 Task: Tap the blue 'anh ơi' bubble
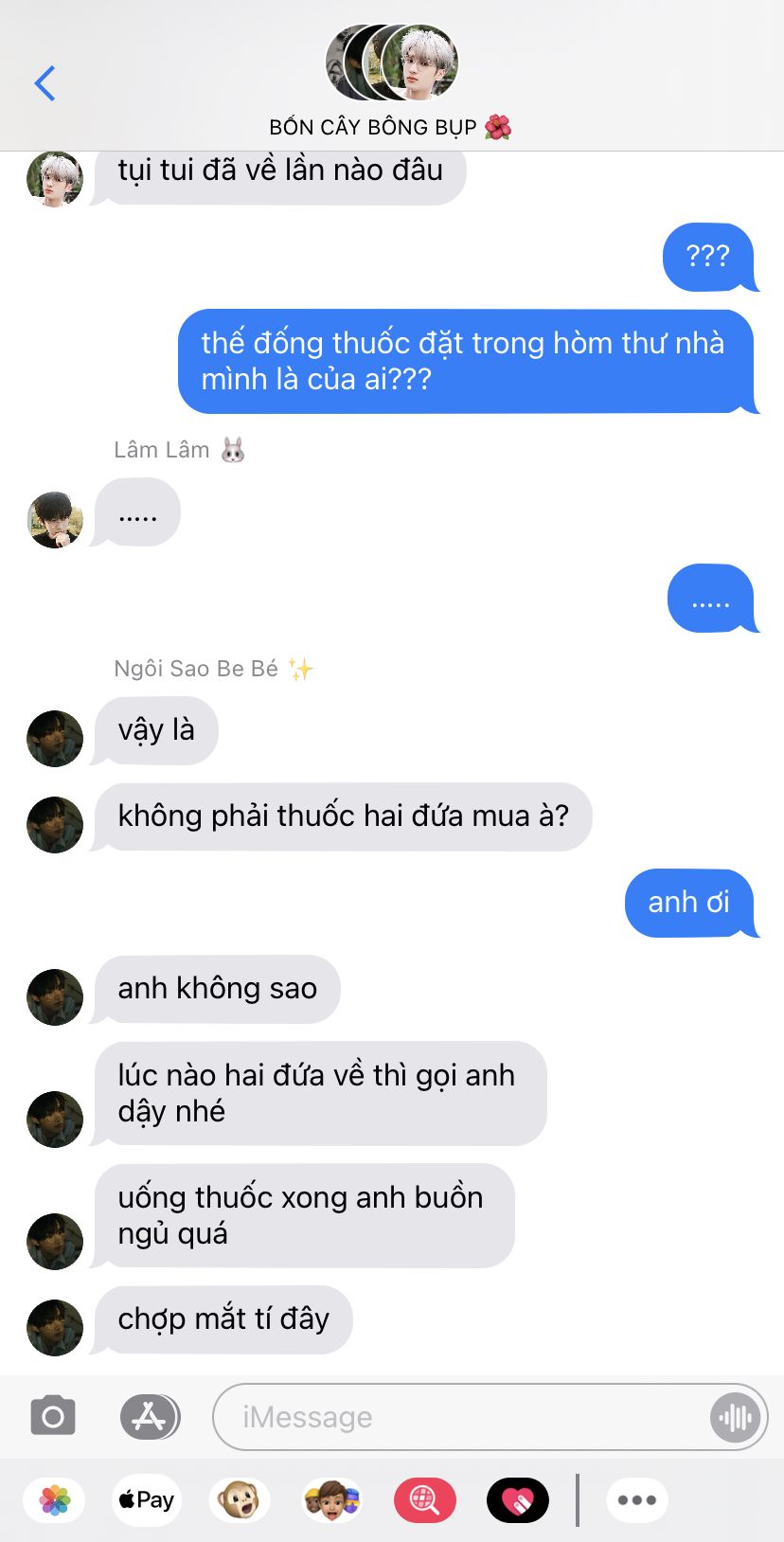(689, 903)
